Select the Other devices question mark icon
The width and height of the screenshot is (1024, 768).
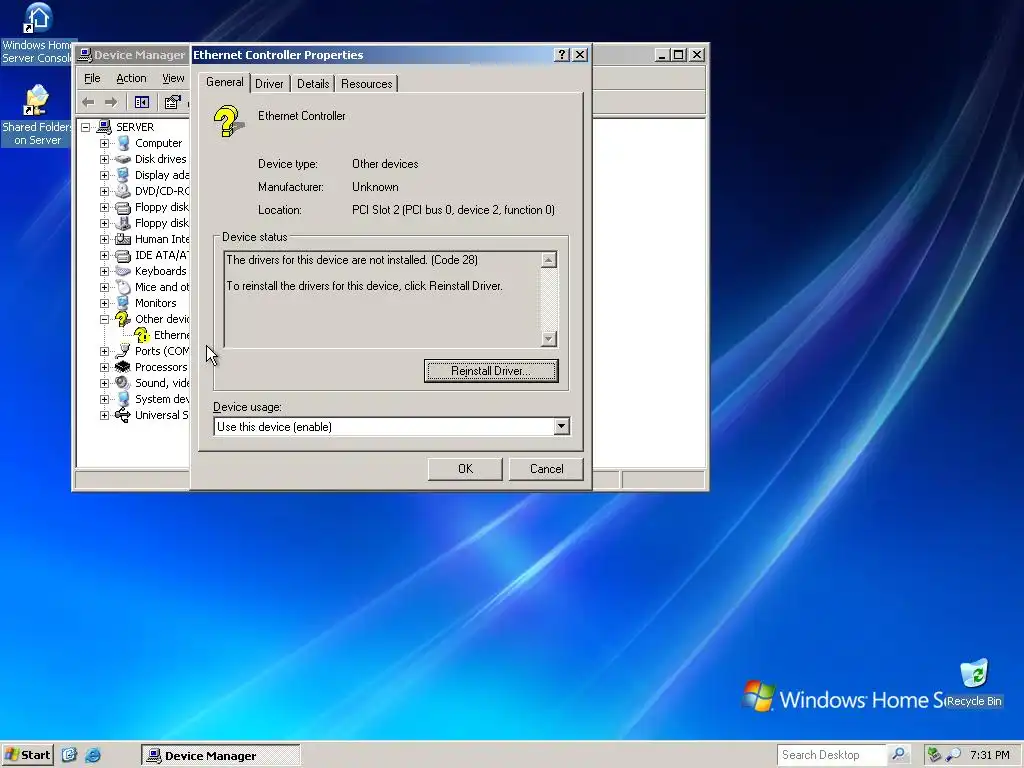tap(122, 319)
